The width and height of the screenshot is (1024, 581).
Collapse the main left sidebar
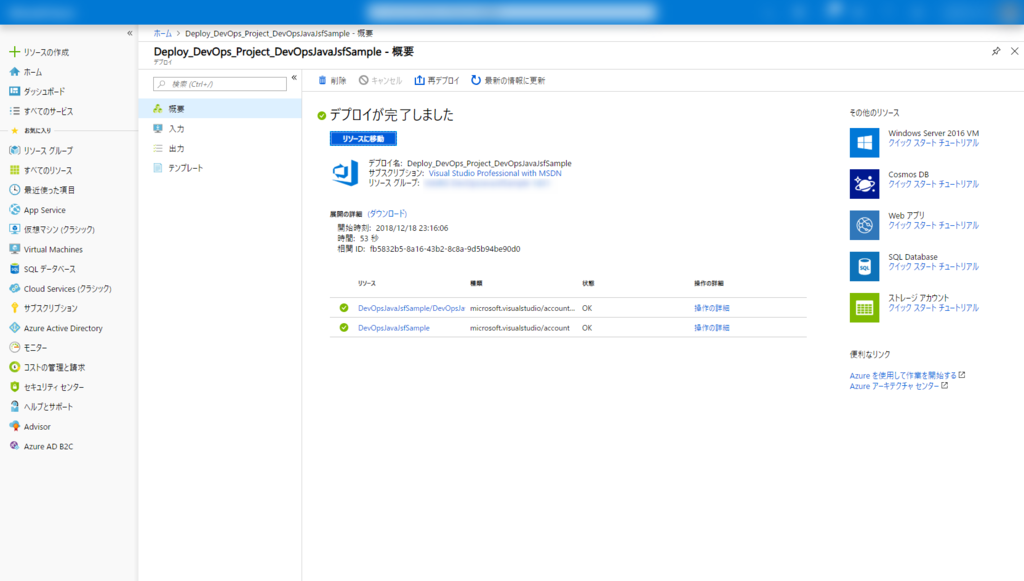pyautogui.click(x=129, y=33)
